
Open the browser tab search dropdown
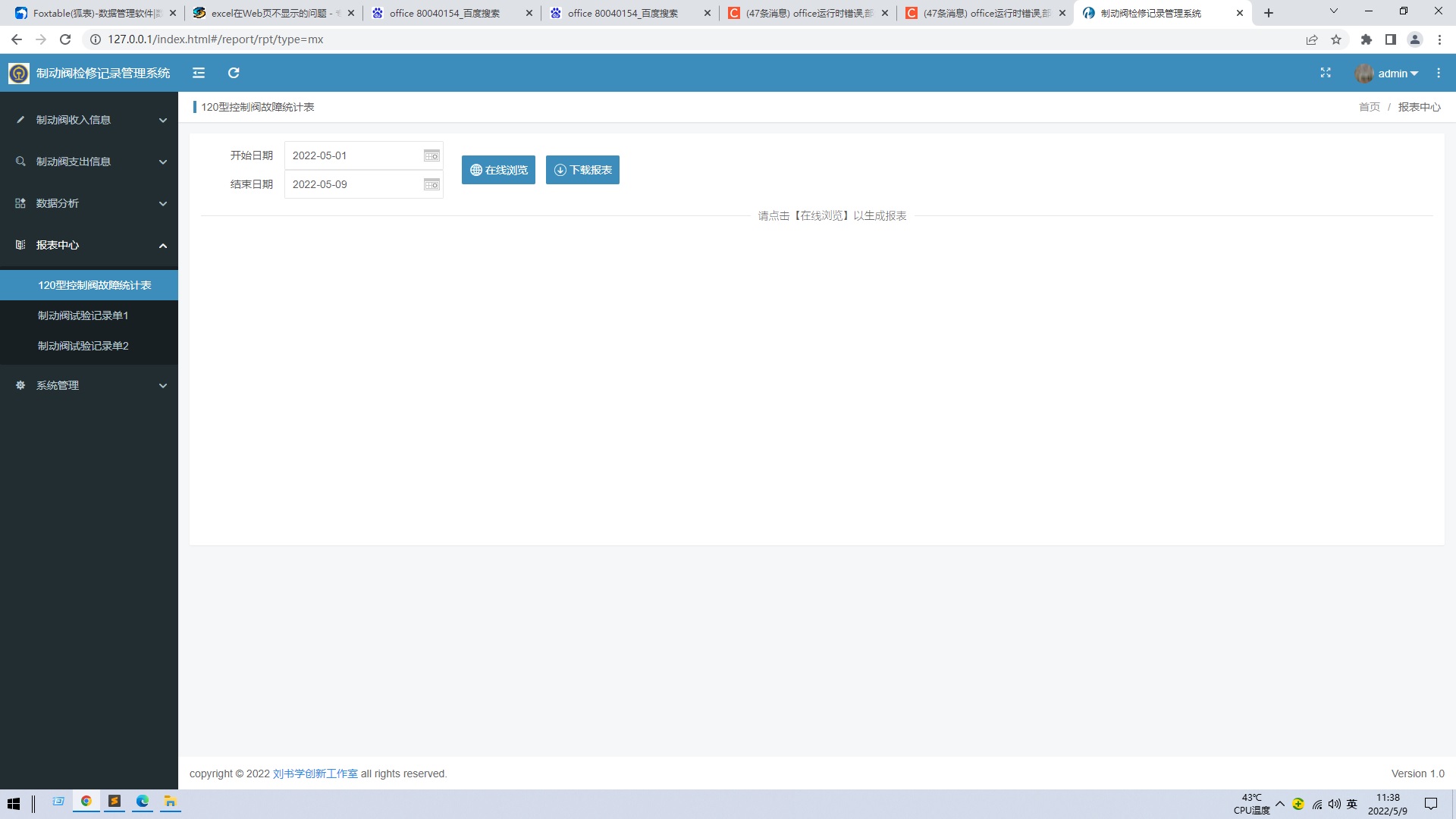coord(1334,11)
